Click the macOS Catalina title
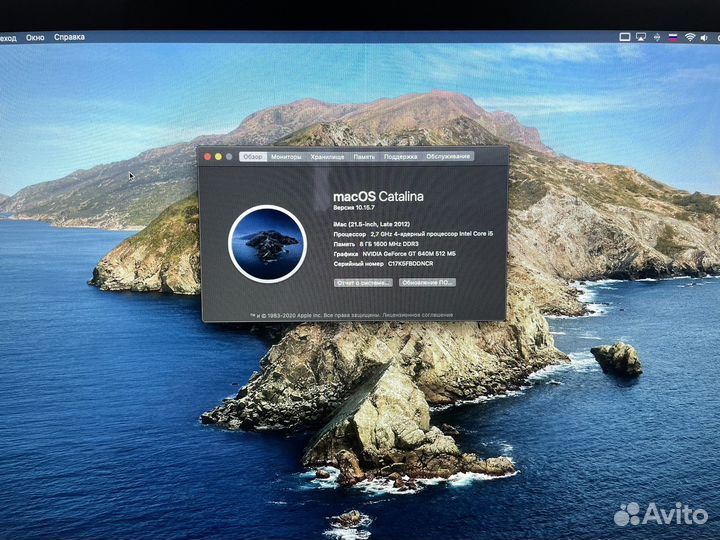This screenshot has height=540, width=720. pyautogui.click(x=378, y=197)
